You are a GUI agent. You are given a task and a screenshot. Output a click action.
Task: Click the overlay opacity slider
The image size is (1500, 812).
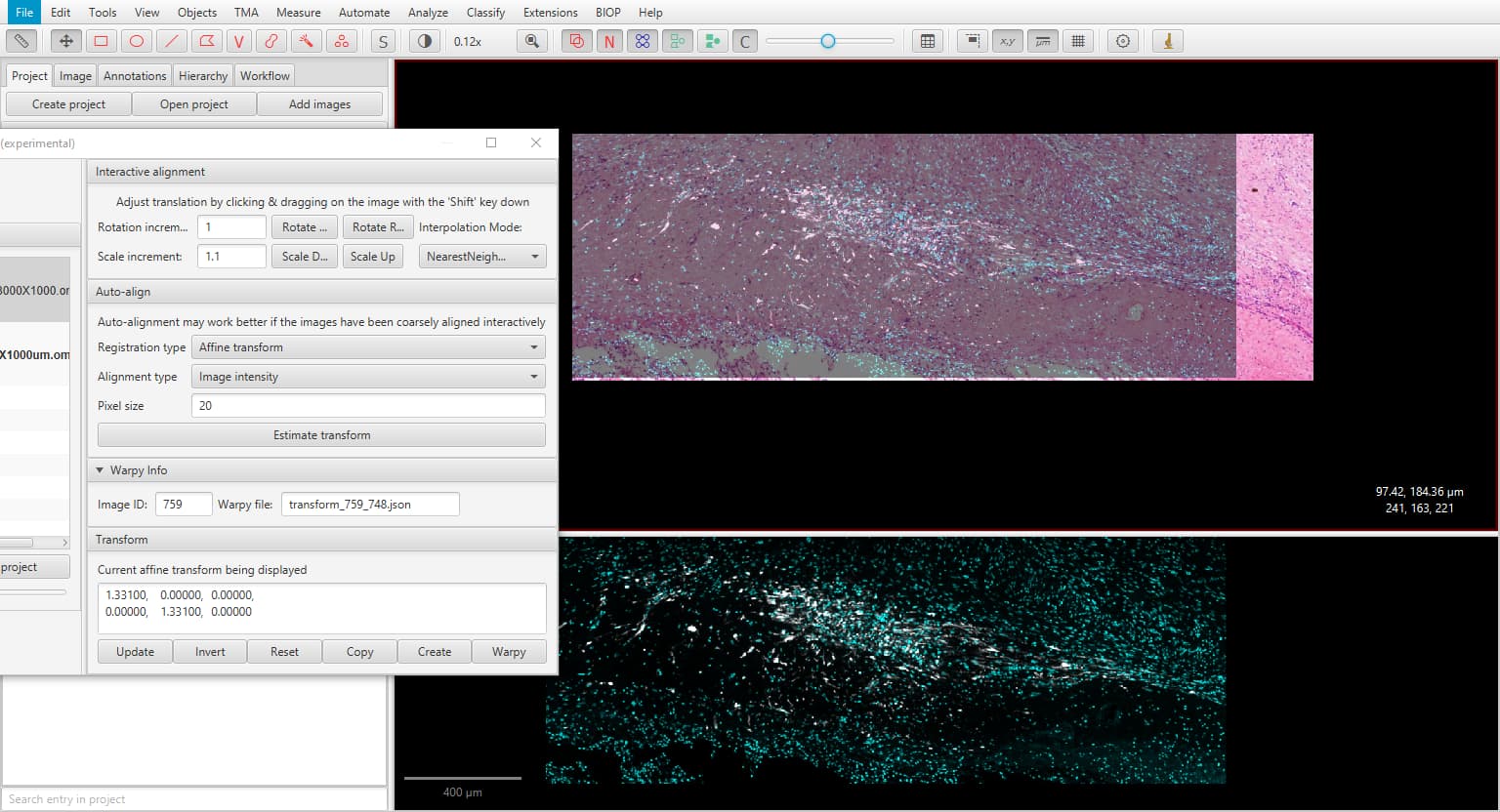tap(829, 41)
